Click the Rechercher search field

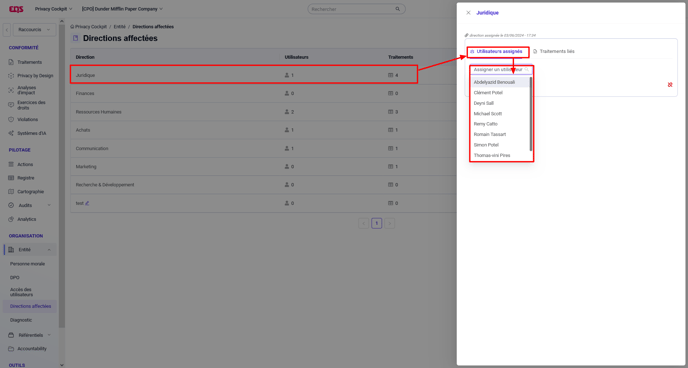356,9
